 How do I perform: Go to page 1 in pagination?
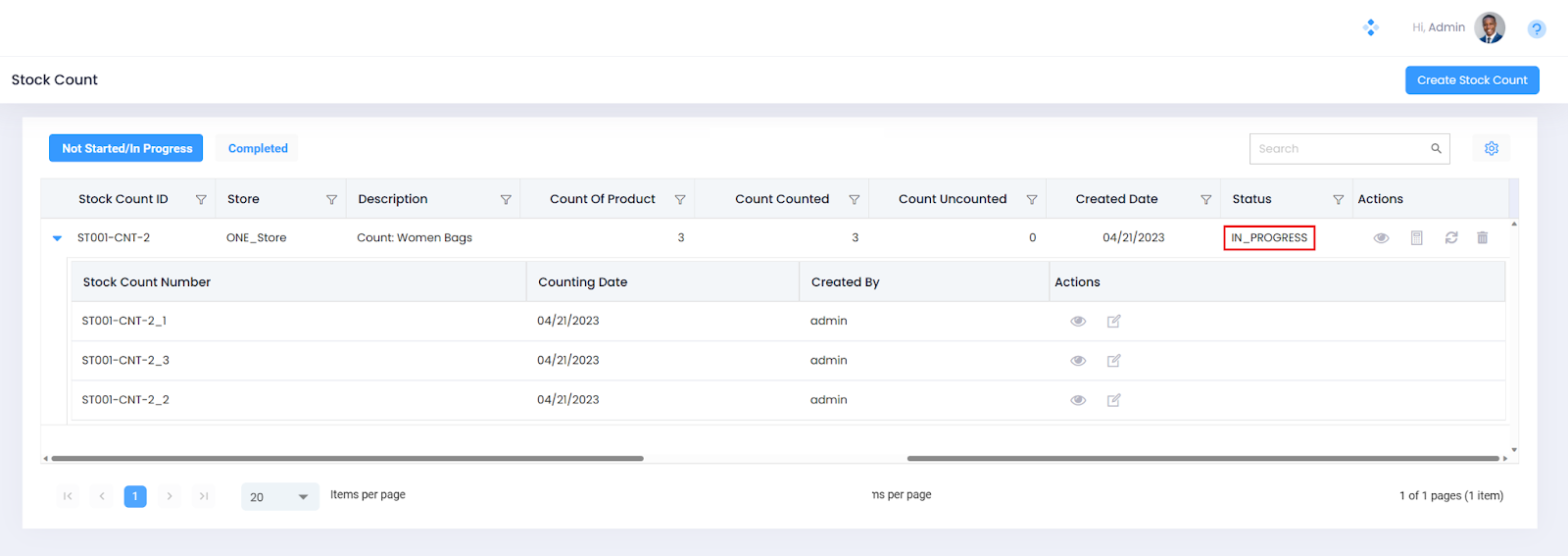point(135,497)
